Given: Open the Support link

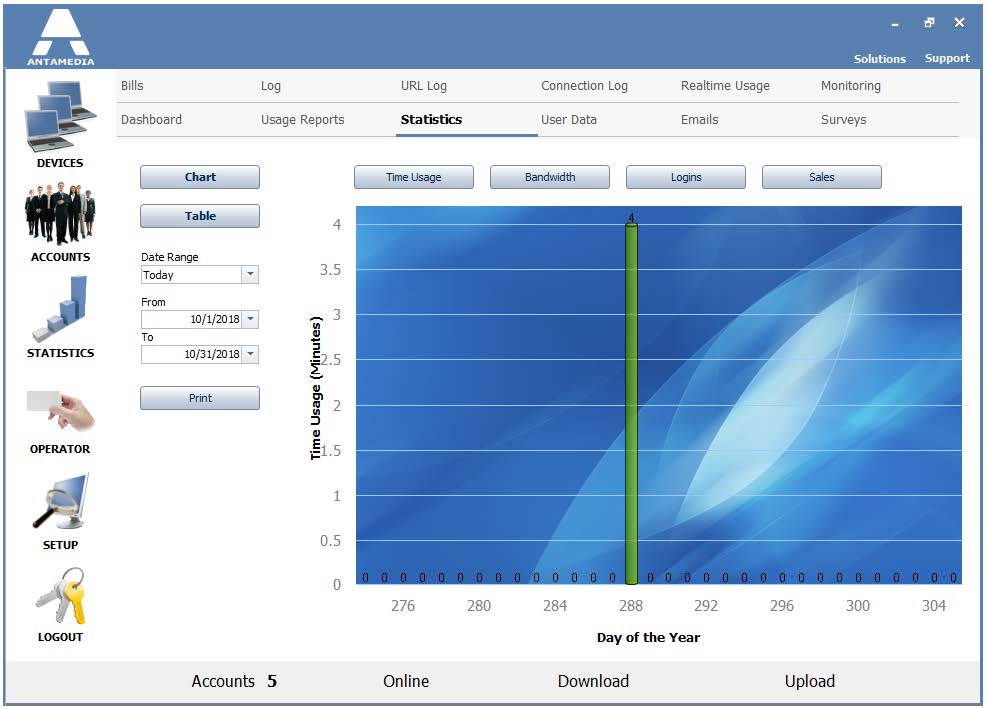Looking at the screenshot, I should click(947, 58).
